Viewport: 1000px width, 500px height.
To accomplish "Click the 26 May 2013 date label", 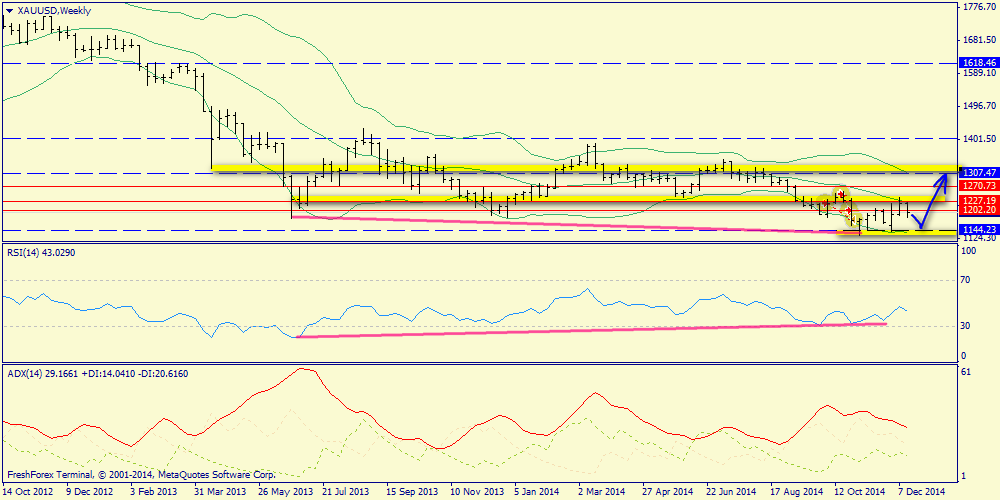I will pos(287,492).
